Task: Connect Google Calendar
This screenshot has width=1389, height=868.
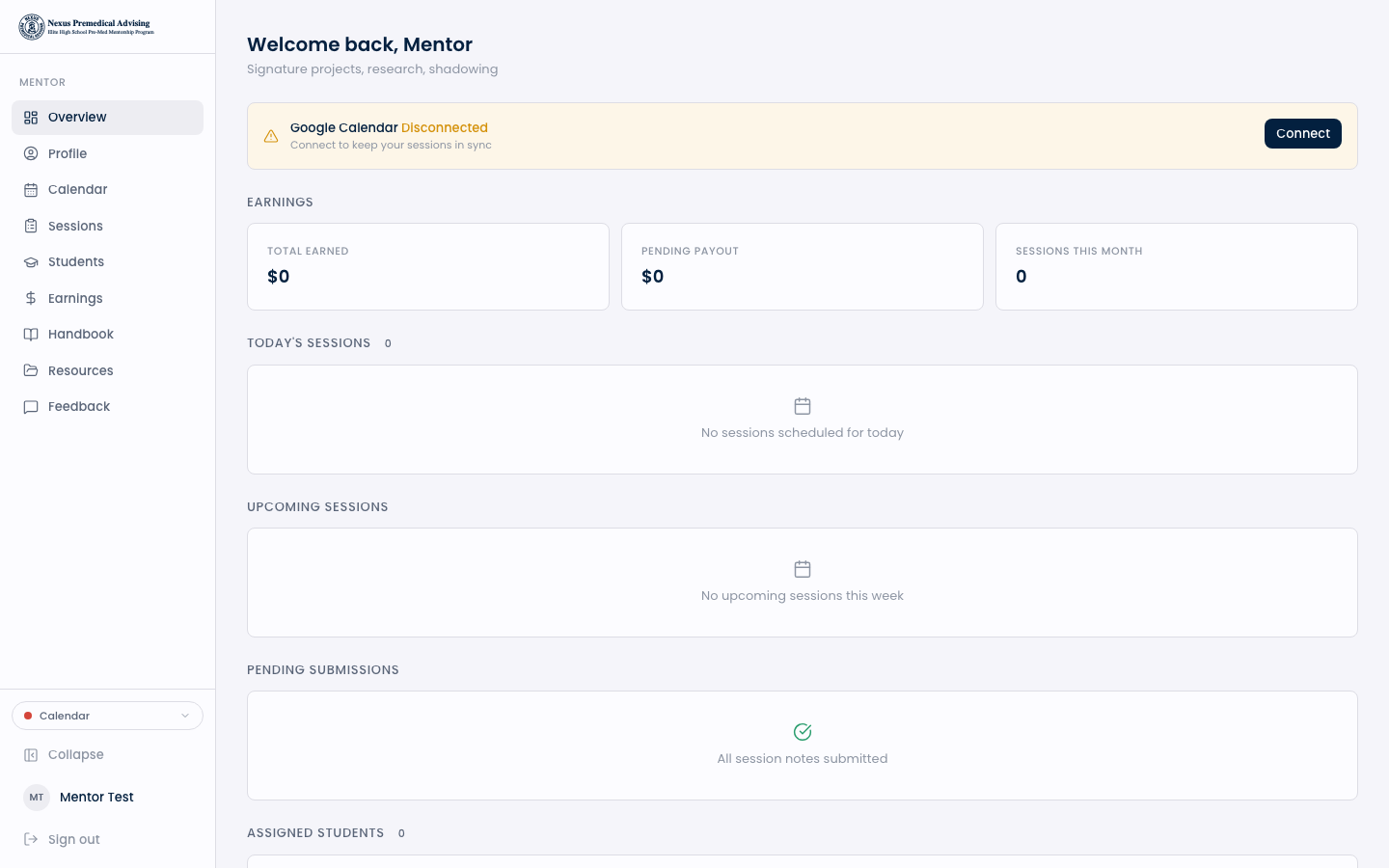Action: 1302,134
